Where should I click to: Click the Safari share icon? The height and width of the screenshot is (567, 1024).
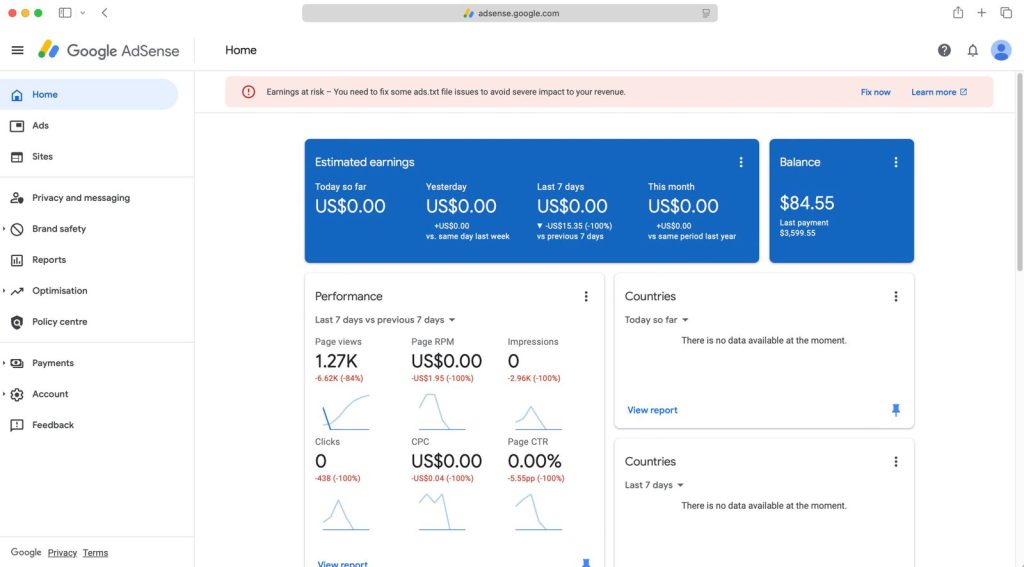click(x=958, y=13)
